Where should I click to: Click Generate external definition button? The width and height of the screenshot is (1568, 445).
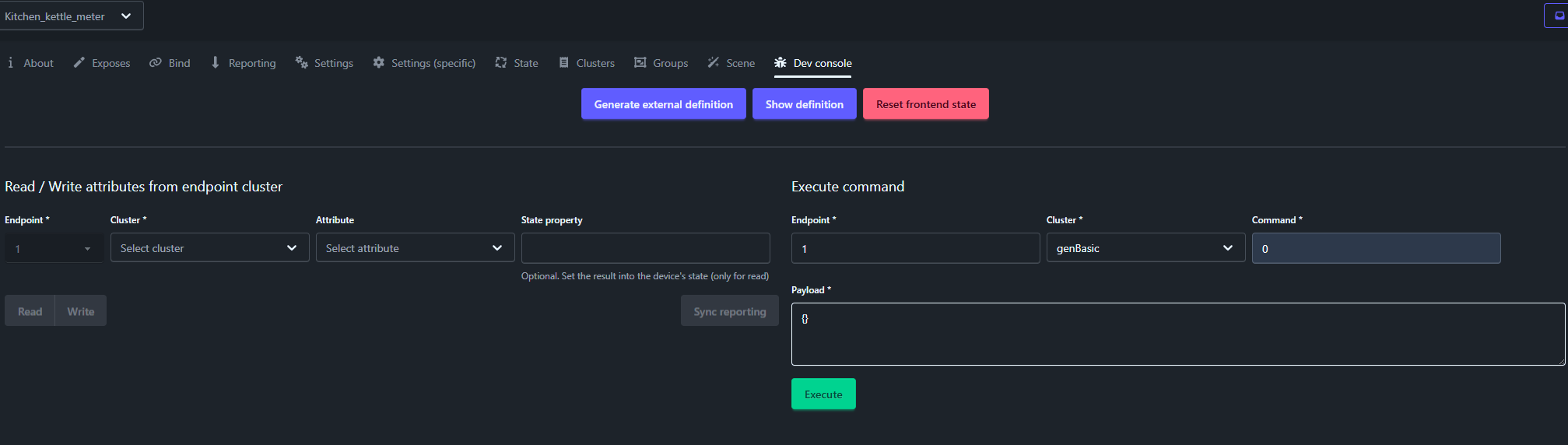click(663, 104)
